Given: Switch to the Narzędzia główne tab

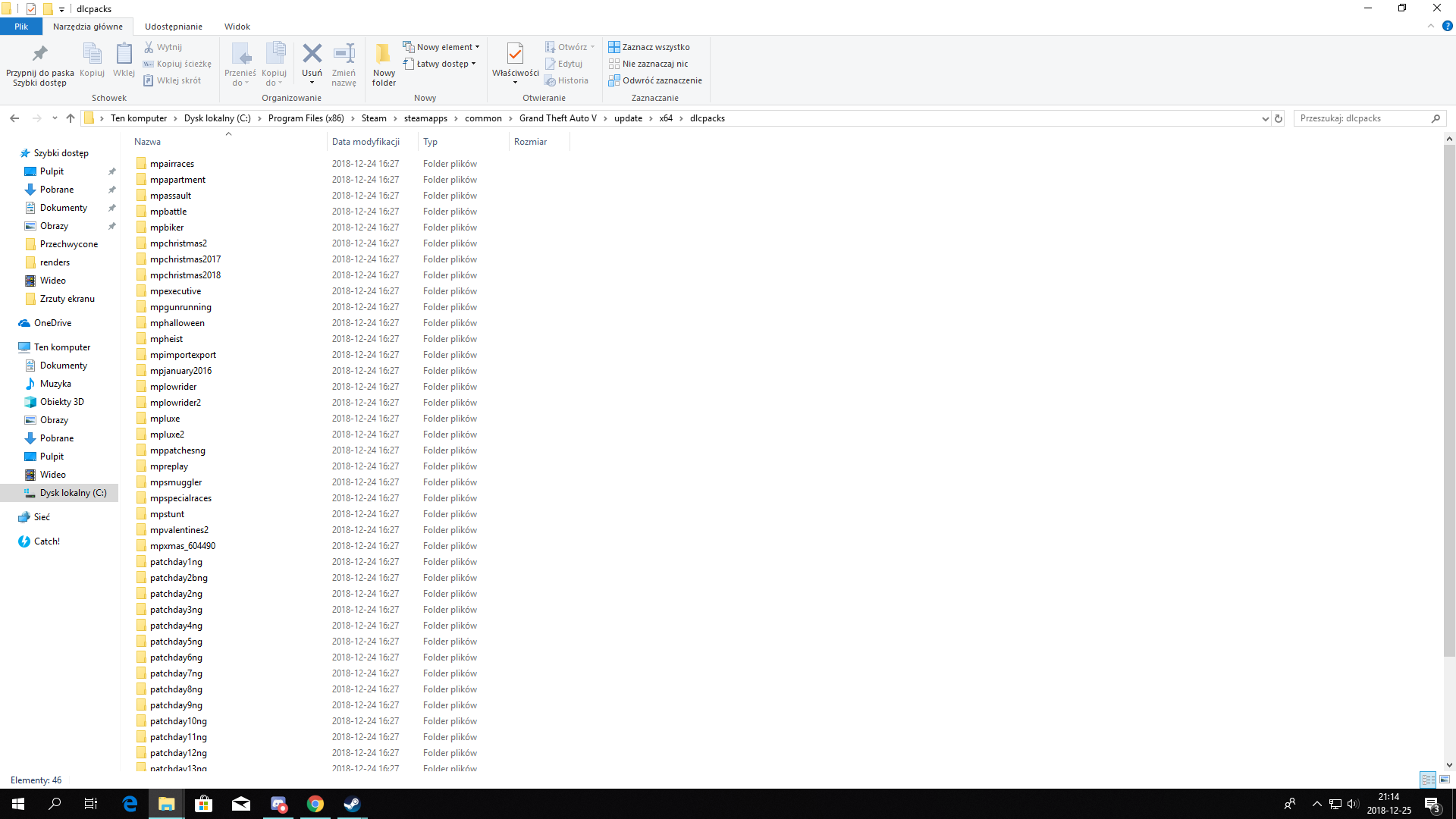Looking at the screenshot, I should (x=87, y=26).
